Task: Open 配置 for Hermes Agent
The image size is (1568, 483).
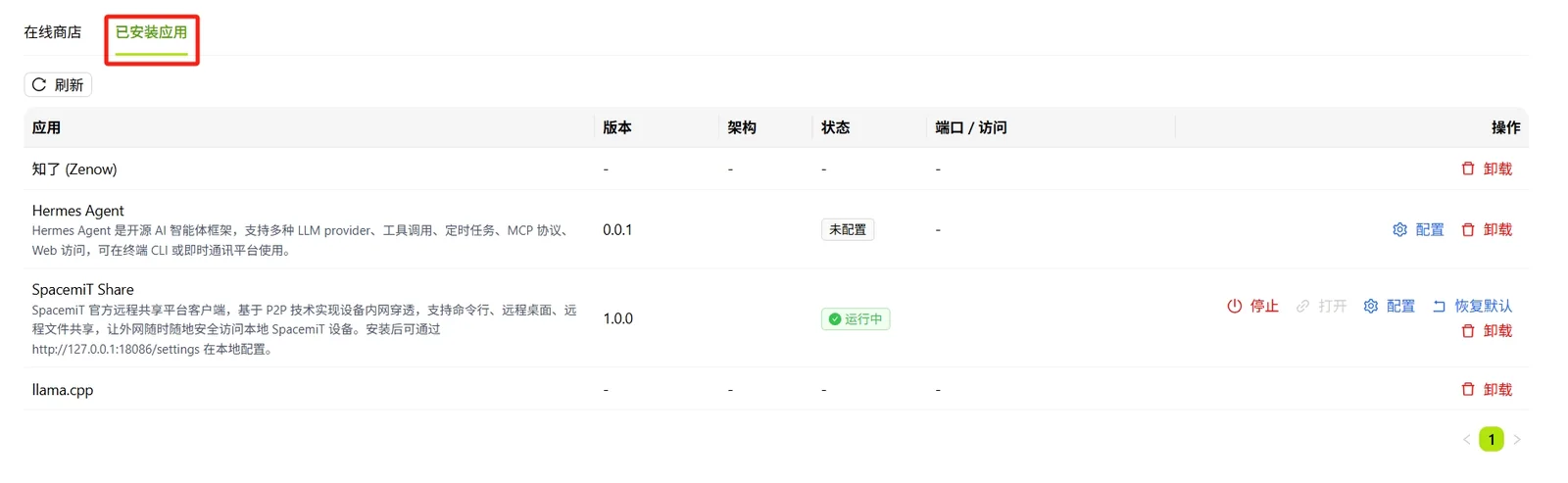Action: (1418, 229)
